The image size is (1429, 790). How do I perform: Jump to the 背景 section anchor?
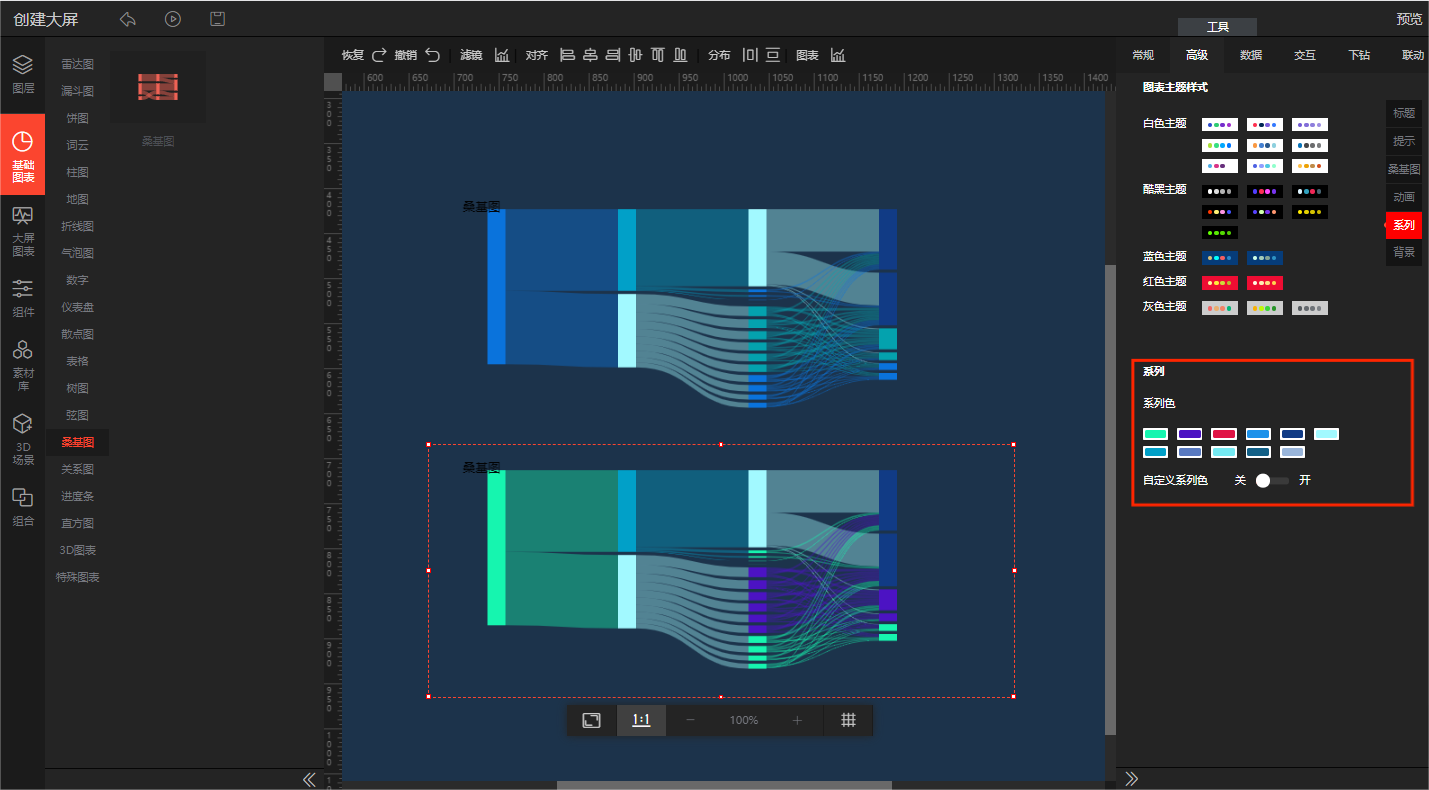pos(1403,253)
